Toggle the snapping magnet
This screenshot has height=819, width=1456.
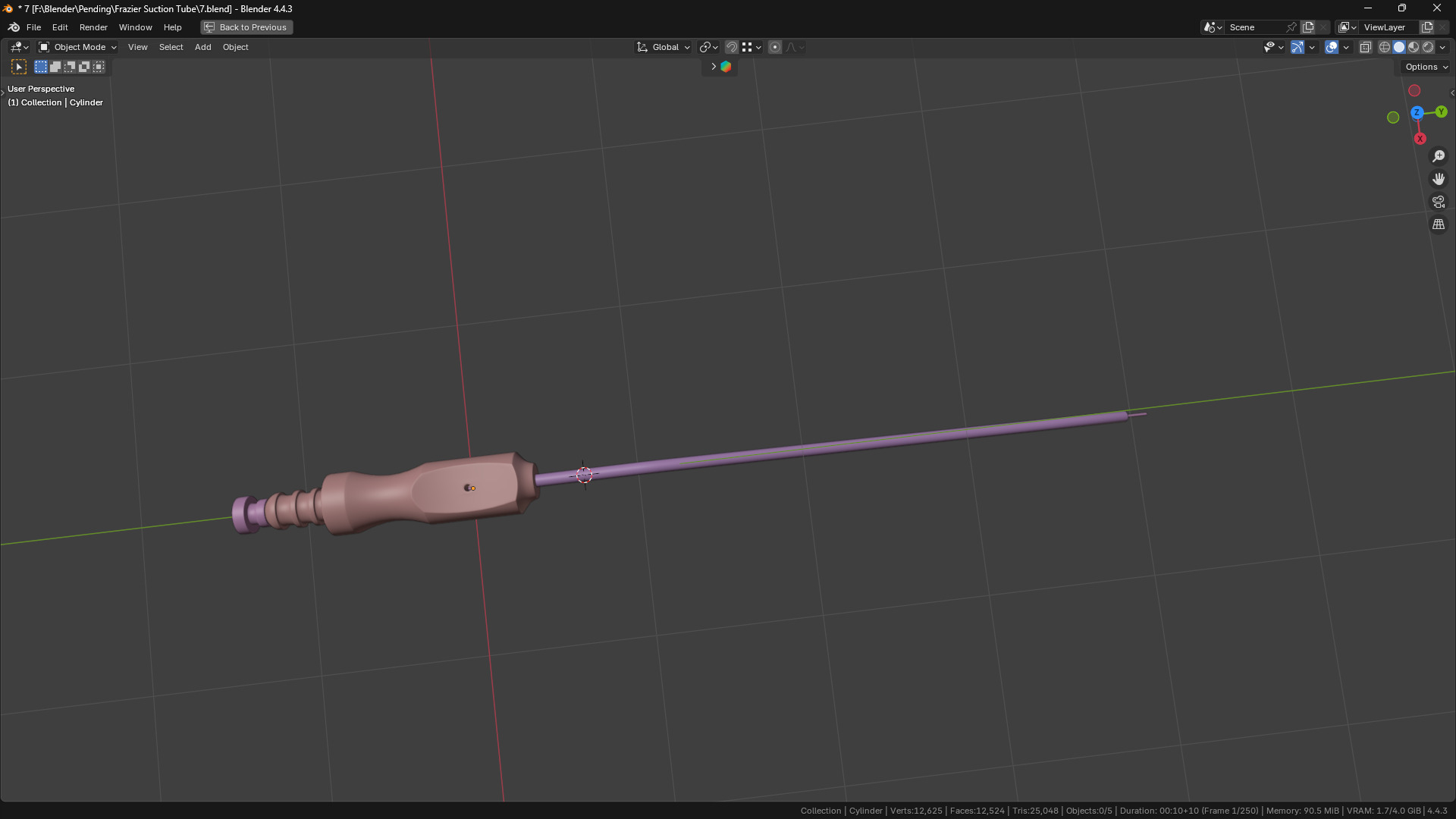coord(732,47)
